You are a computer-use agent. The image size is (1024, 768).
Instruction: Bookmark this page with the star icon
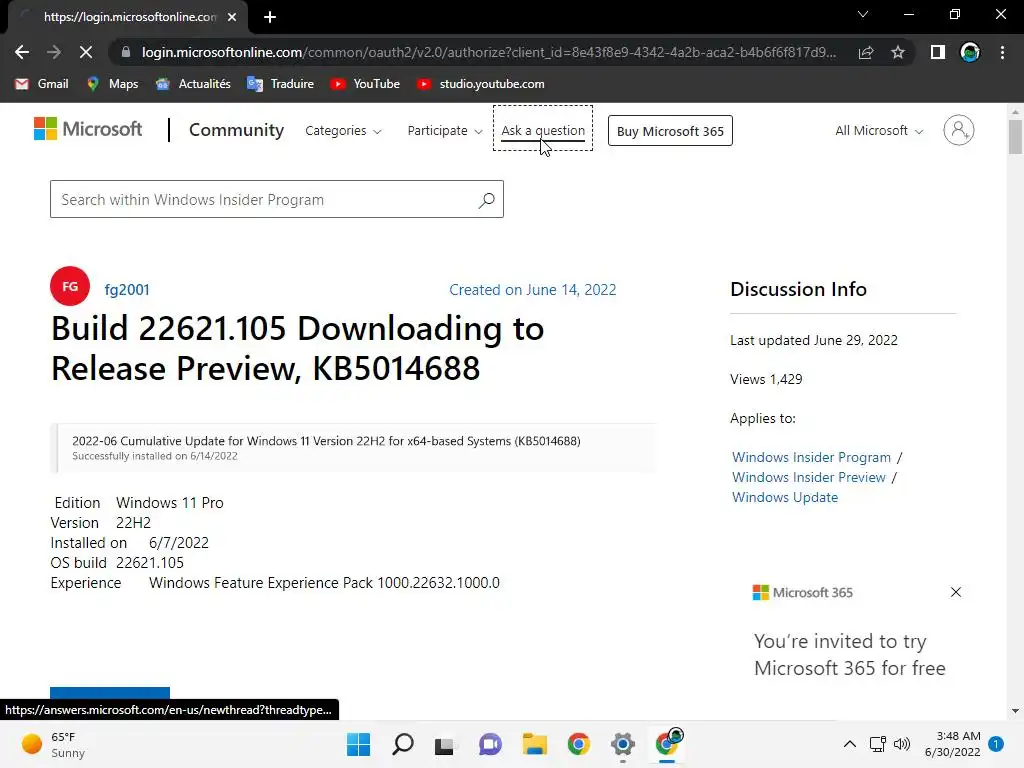(898, 52)
